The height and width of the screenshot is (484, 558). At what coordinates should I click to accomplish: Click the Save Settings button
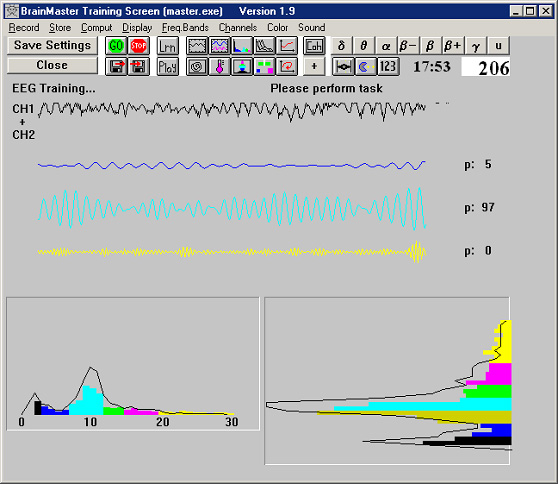coord(52,46)
